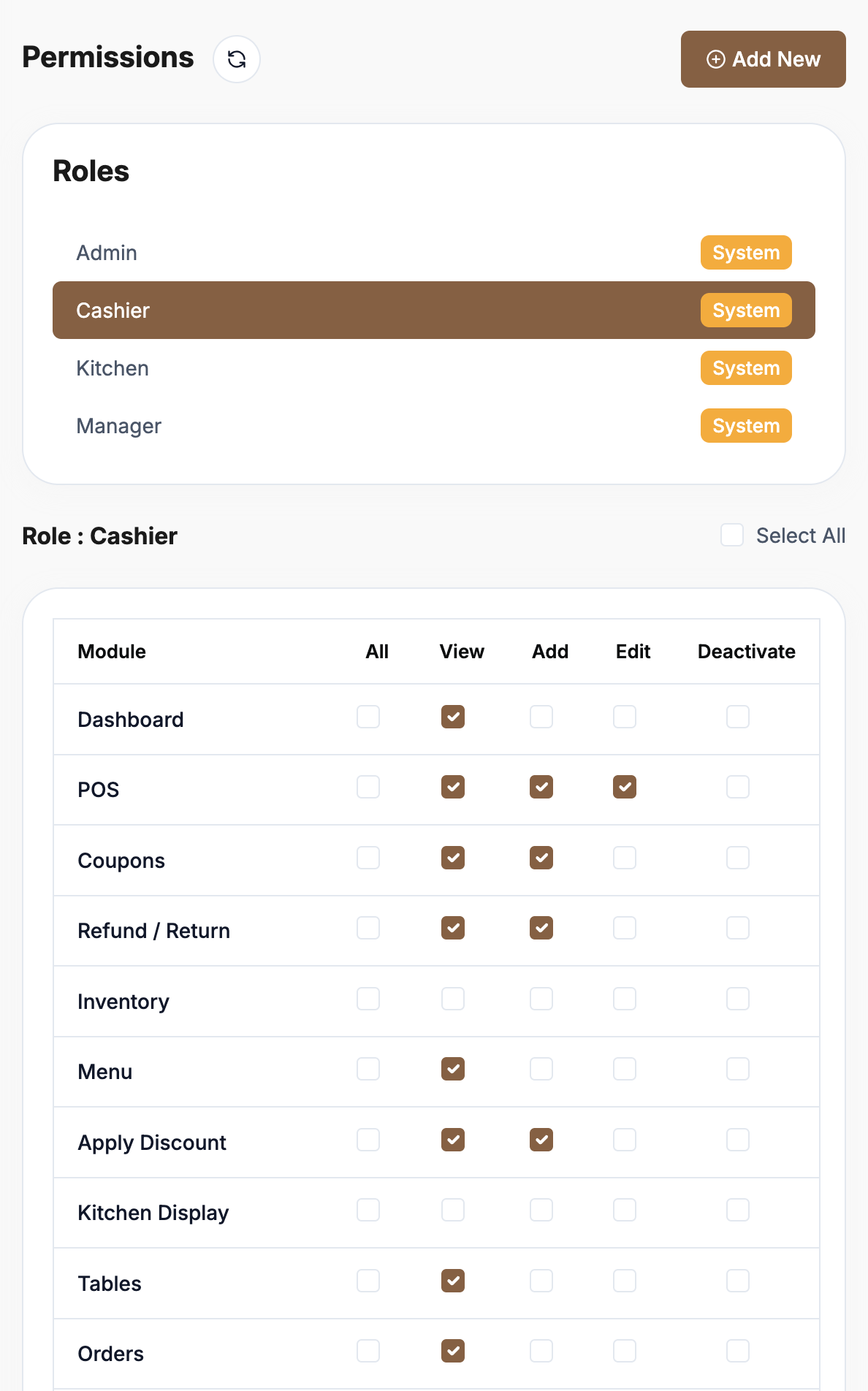Enable Kitchen Display View permission
868x1391 pixels.
coord(453,1211)
